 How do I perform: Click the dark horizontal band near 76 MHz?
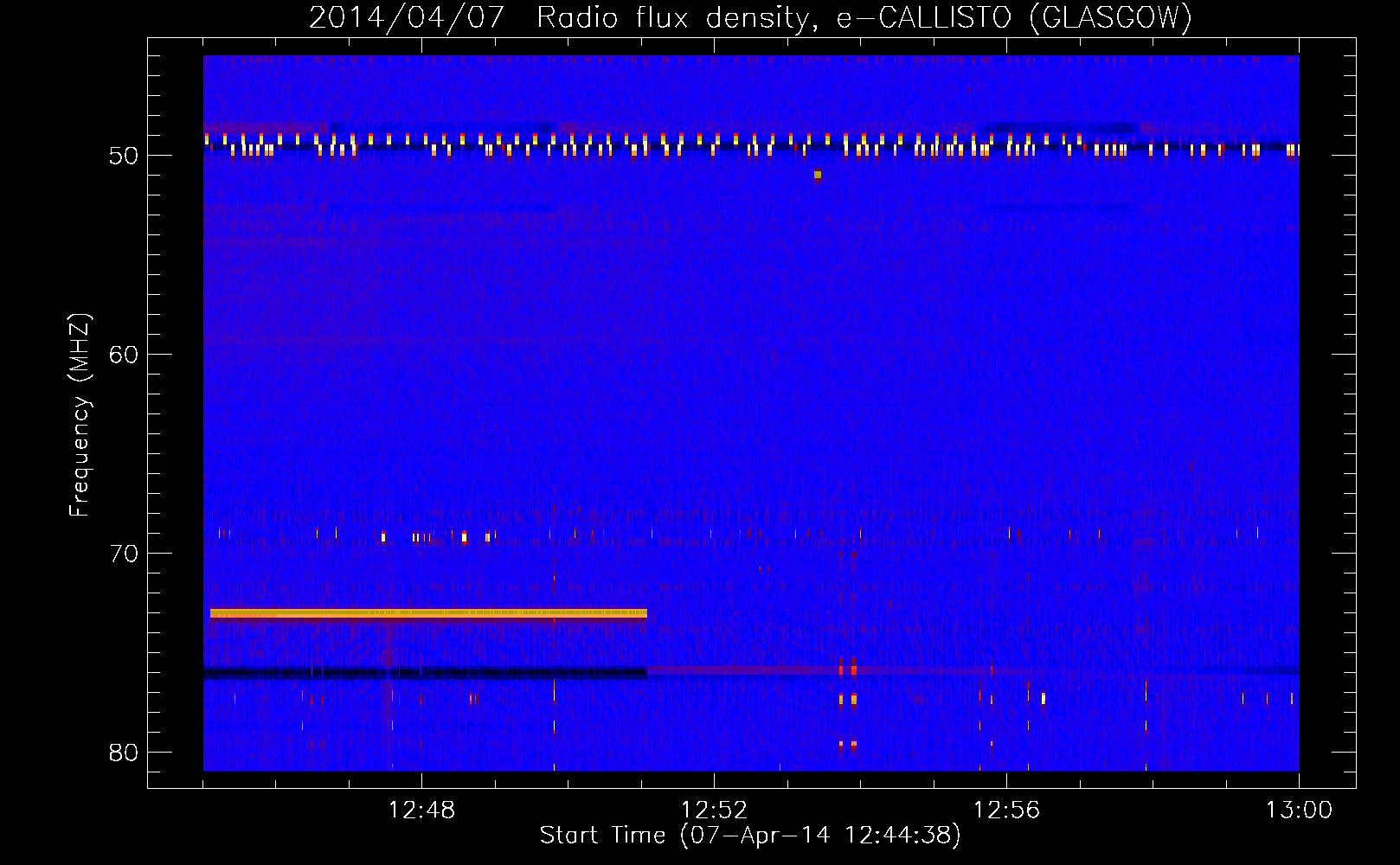tap(425, 672)
